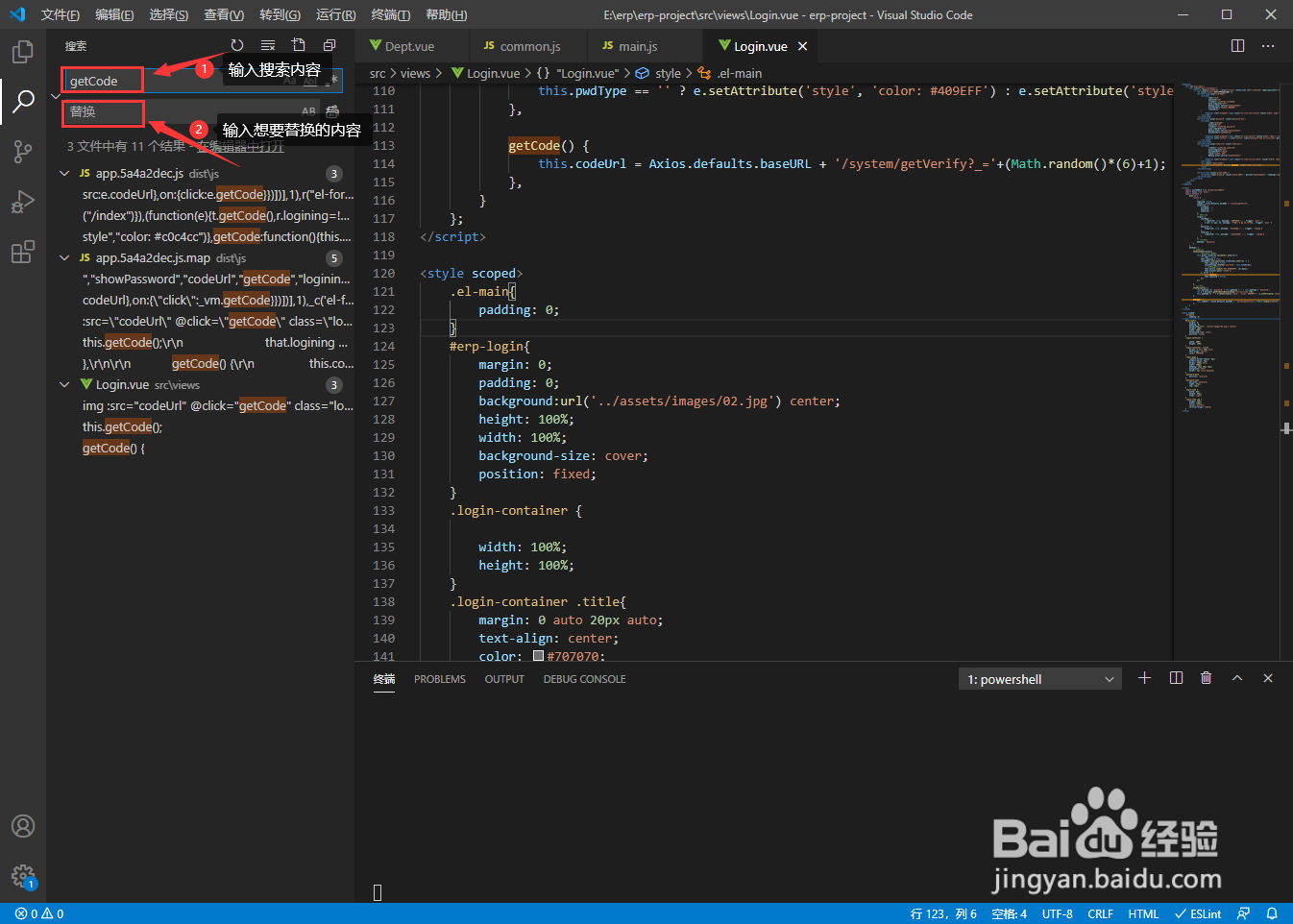Open the 帮助(H) menu
Viewport: 1293px width, 924px height.
click(x=447, y=14)
